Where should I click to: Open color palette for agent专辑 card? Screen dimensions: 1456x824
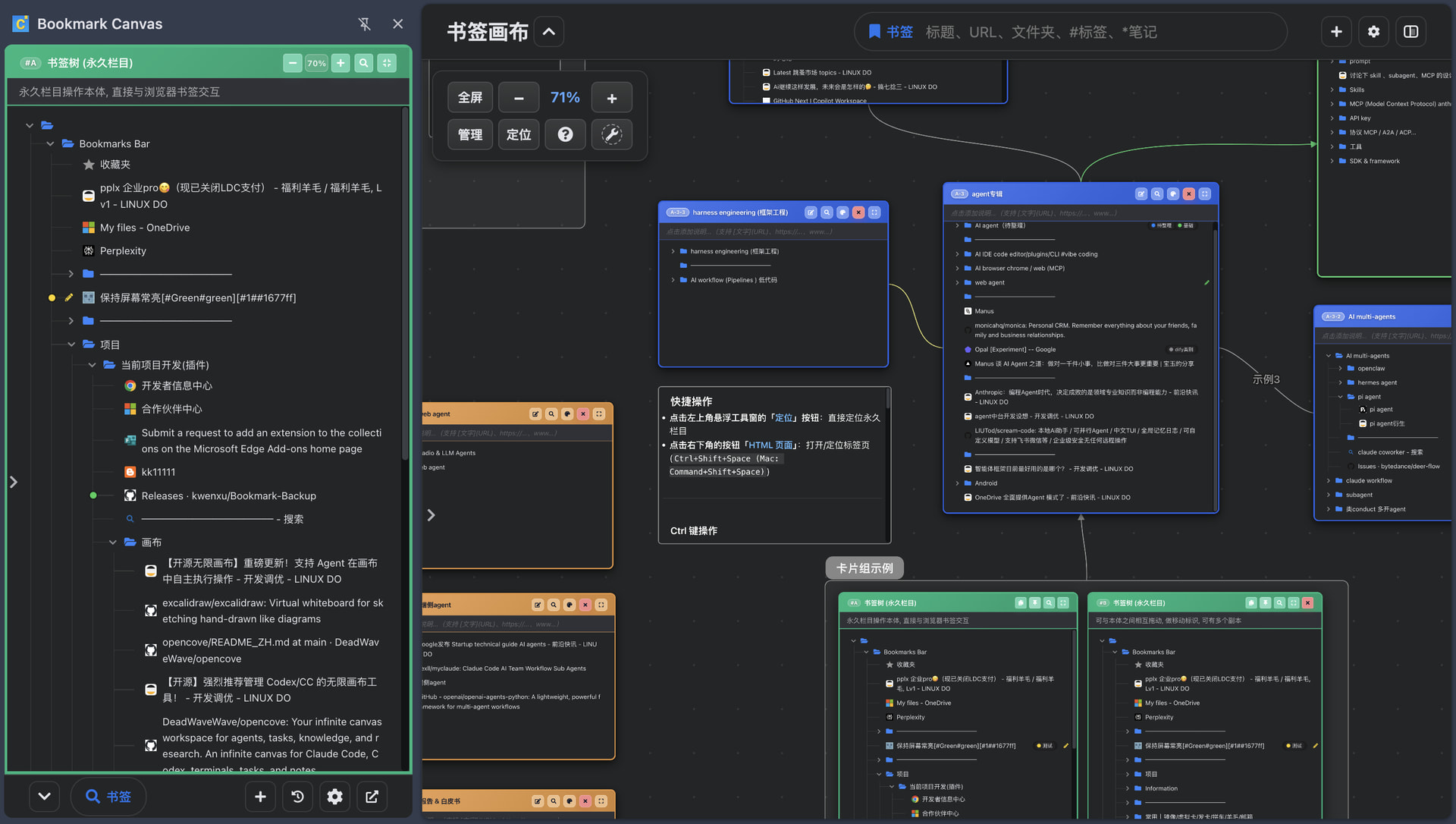coord(1173,194)
